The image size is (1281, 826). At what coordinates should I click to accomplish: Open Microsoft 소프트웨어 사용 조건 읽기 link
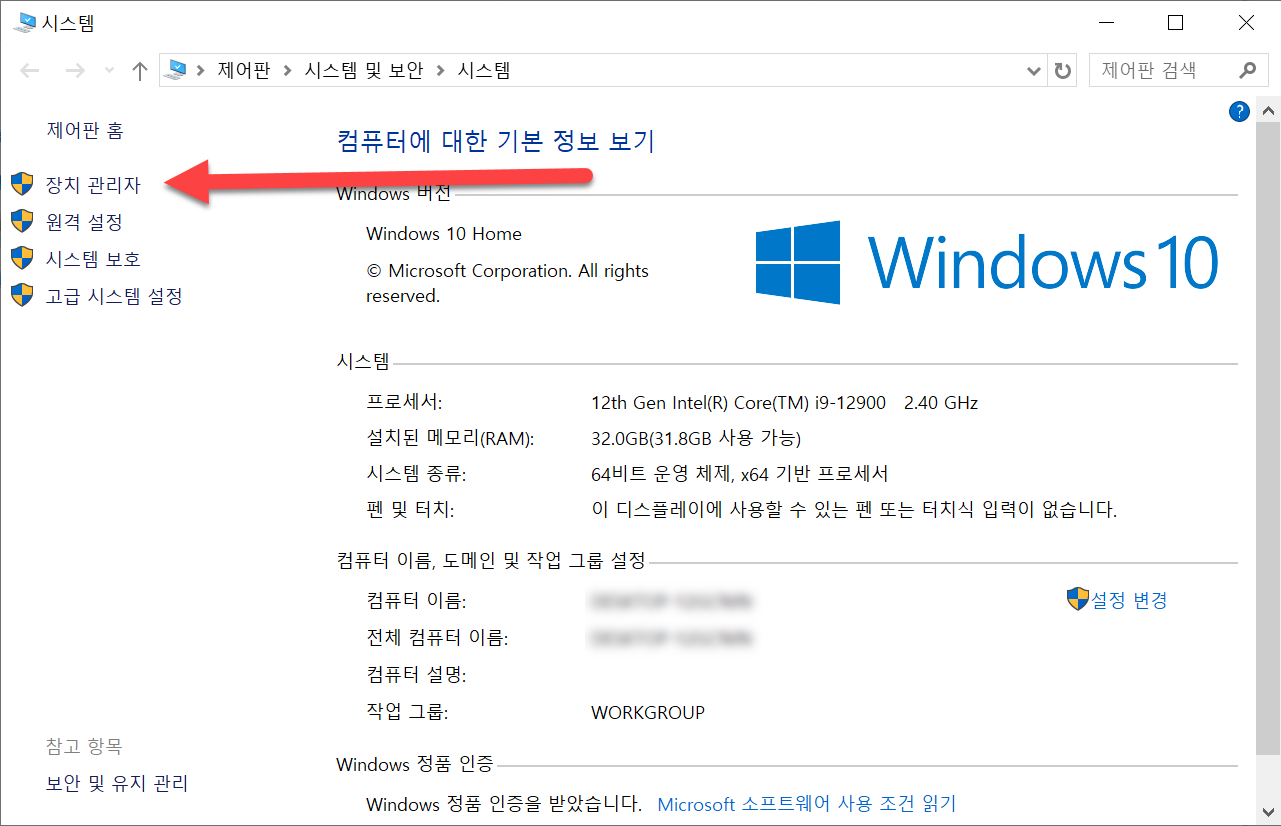click(x=806, y=804)
